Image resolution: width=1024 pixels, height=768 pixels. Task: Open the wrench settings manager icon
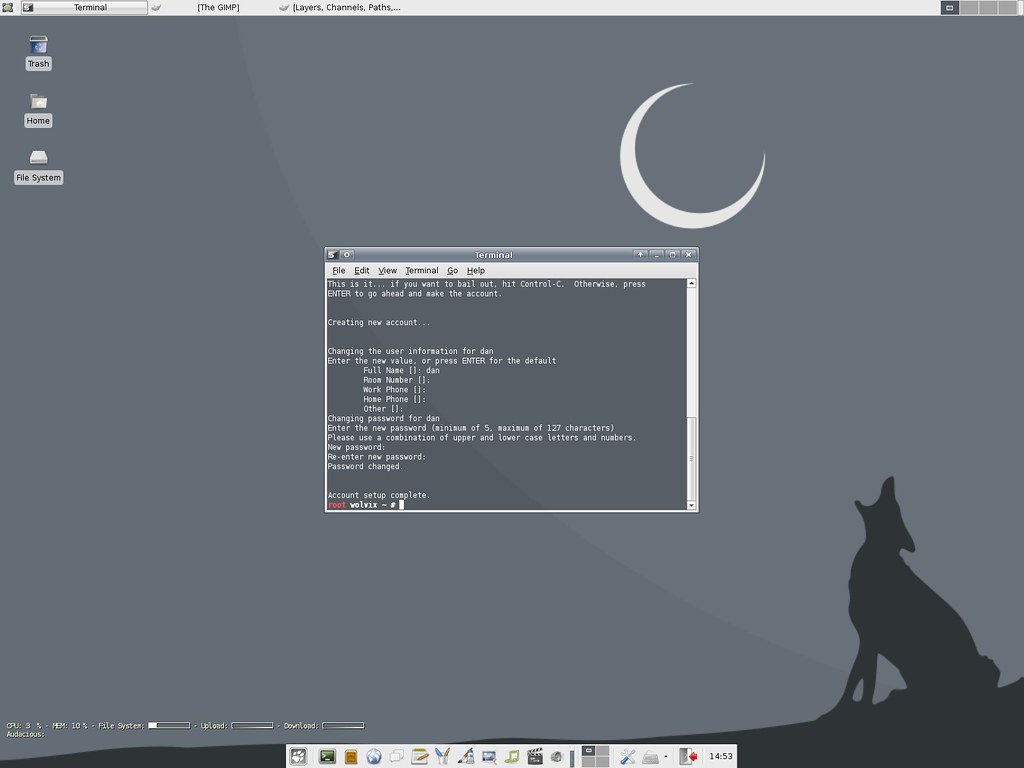point(628,756)
